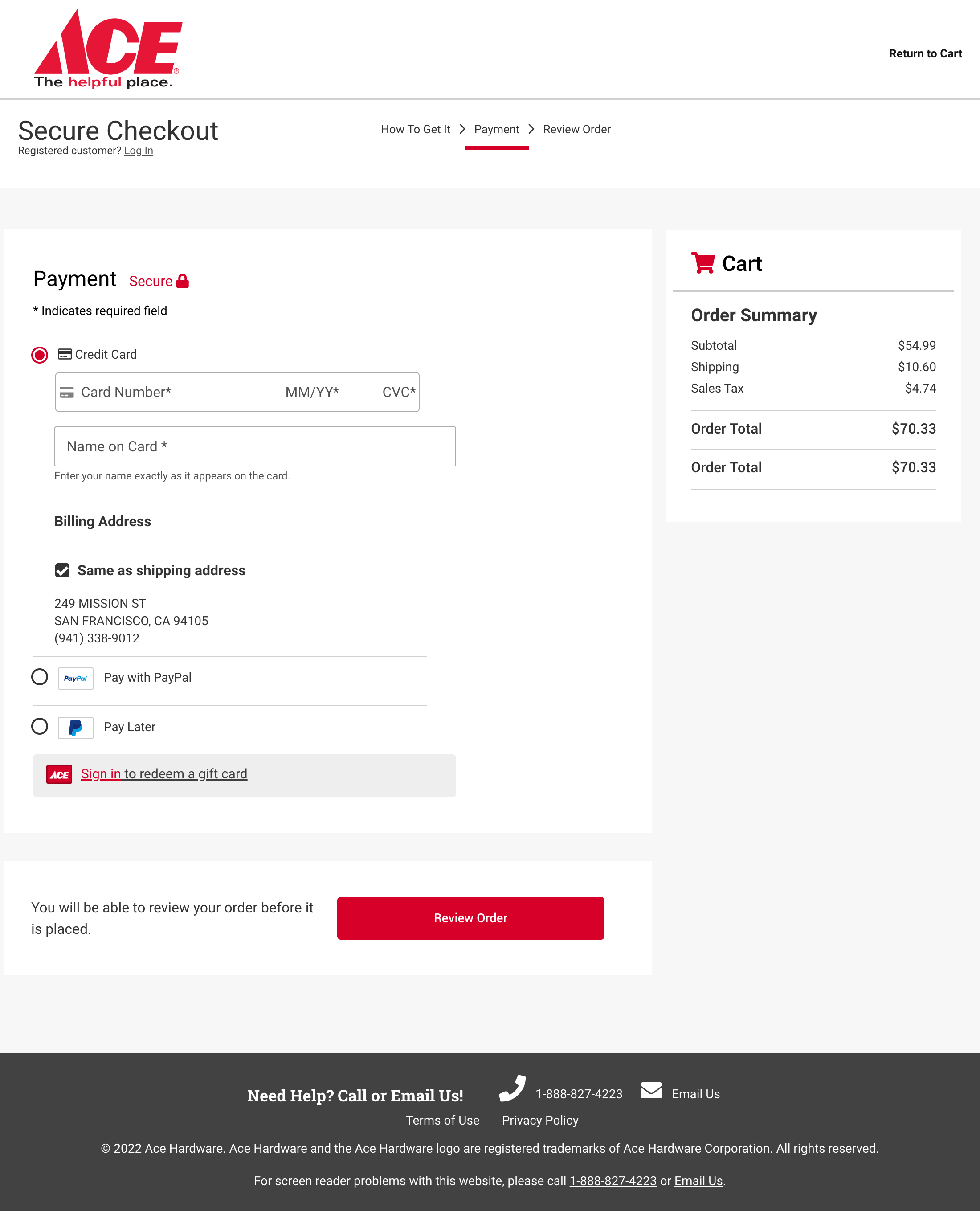
Task: Choose Pay with PayPal option
Action: [x=40, y=677]
